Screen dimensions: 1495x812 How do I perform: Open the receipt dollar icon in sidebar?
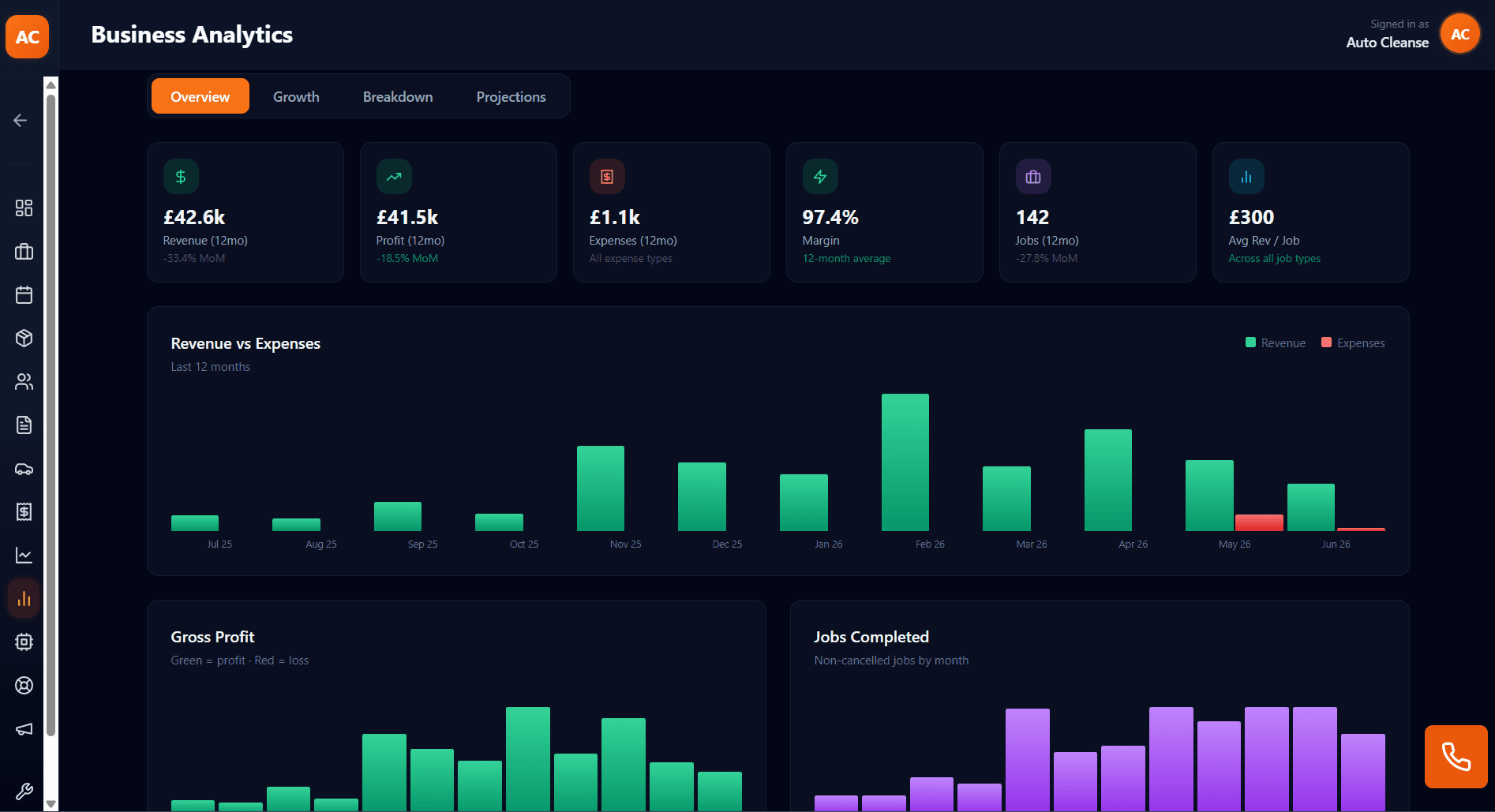(x=24, y=511)
